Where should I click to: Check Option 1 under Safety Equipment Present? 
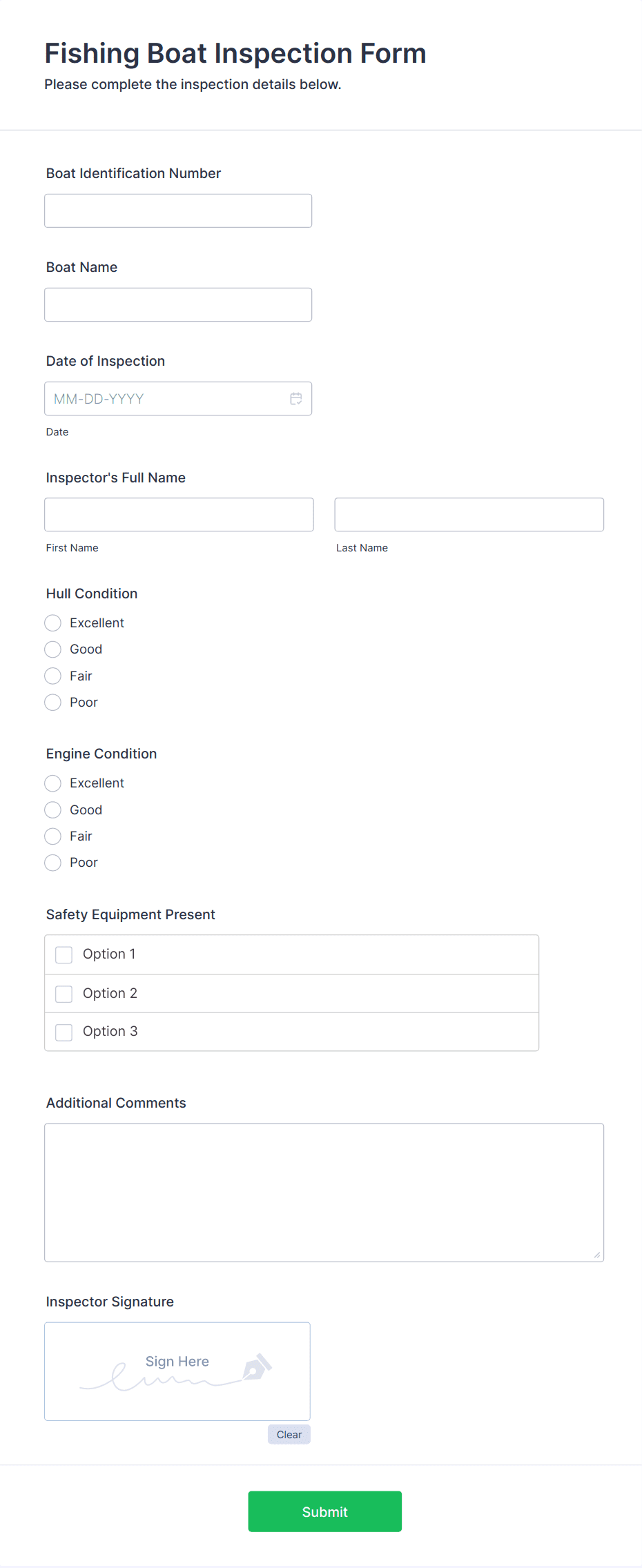point(64,954)
